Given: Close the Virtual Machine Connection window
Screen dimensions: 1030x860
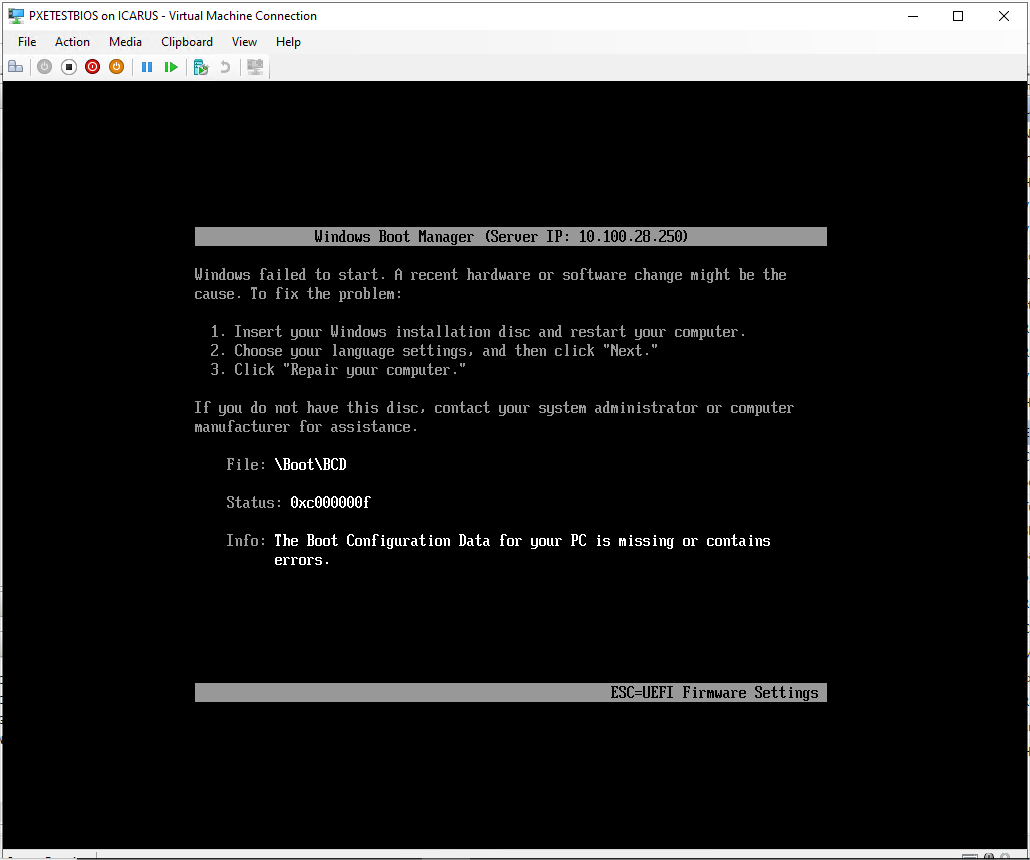Looking at the screenshot, I should [x=1004, y=16].
